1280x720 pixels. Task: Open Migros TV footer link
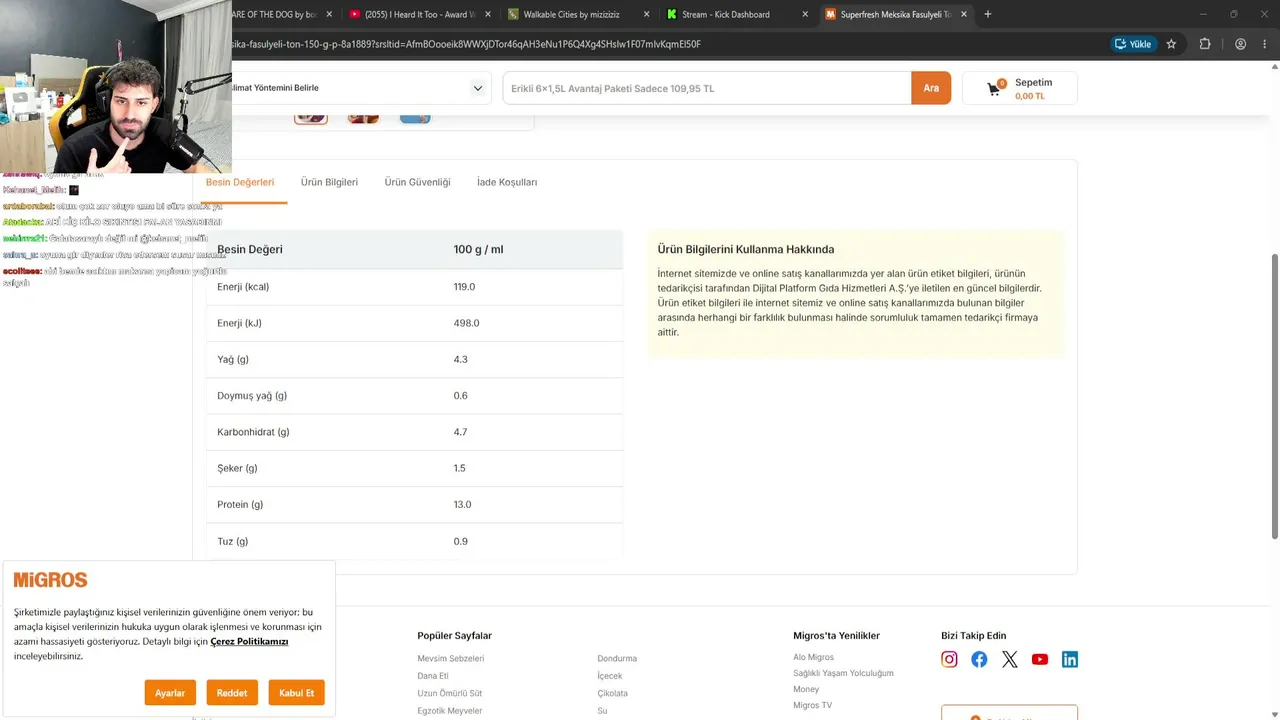coord(812,705)
